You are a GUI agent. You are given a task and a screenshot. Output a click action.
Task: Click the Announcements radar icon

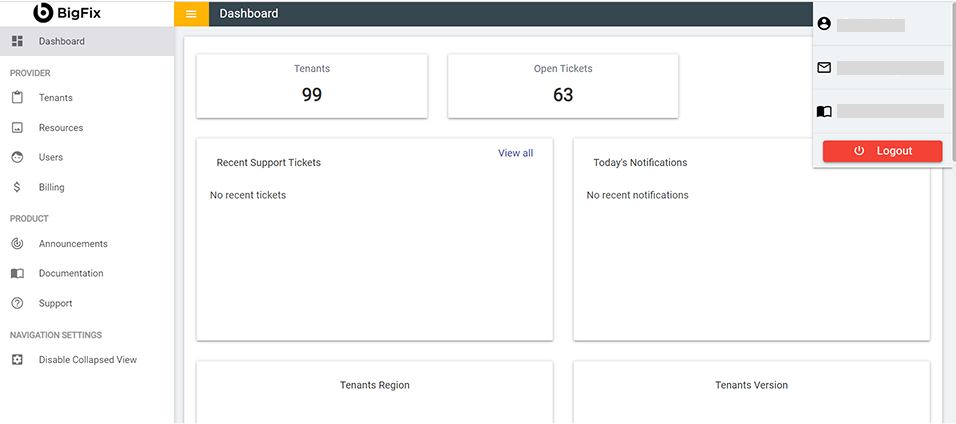[x=17, y=243]
